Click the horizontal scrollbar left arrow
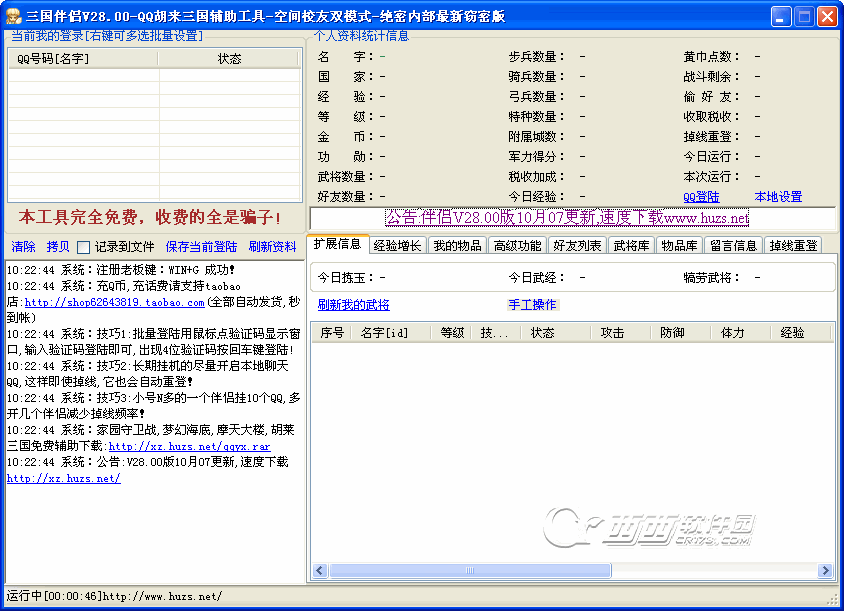The image size is (844, 611). pos(319,571)
